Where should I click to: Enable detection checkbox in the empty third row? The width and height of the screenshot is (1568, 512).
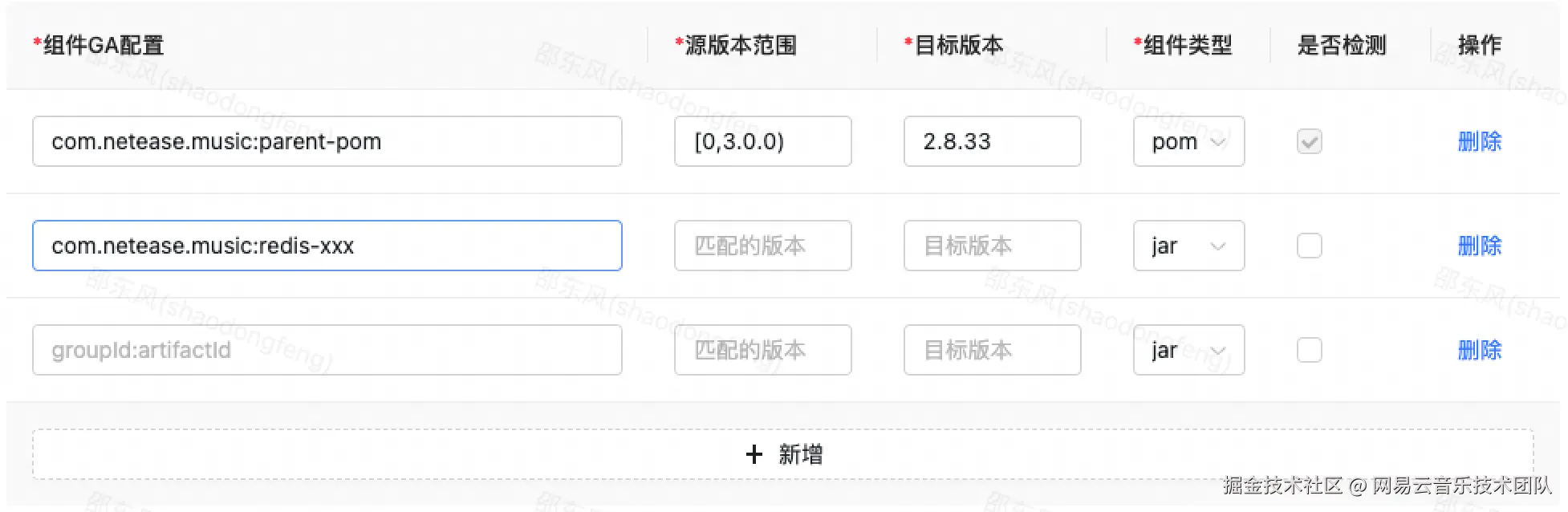(x=1309, y=350)
